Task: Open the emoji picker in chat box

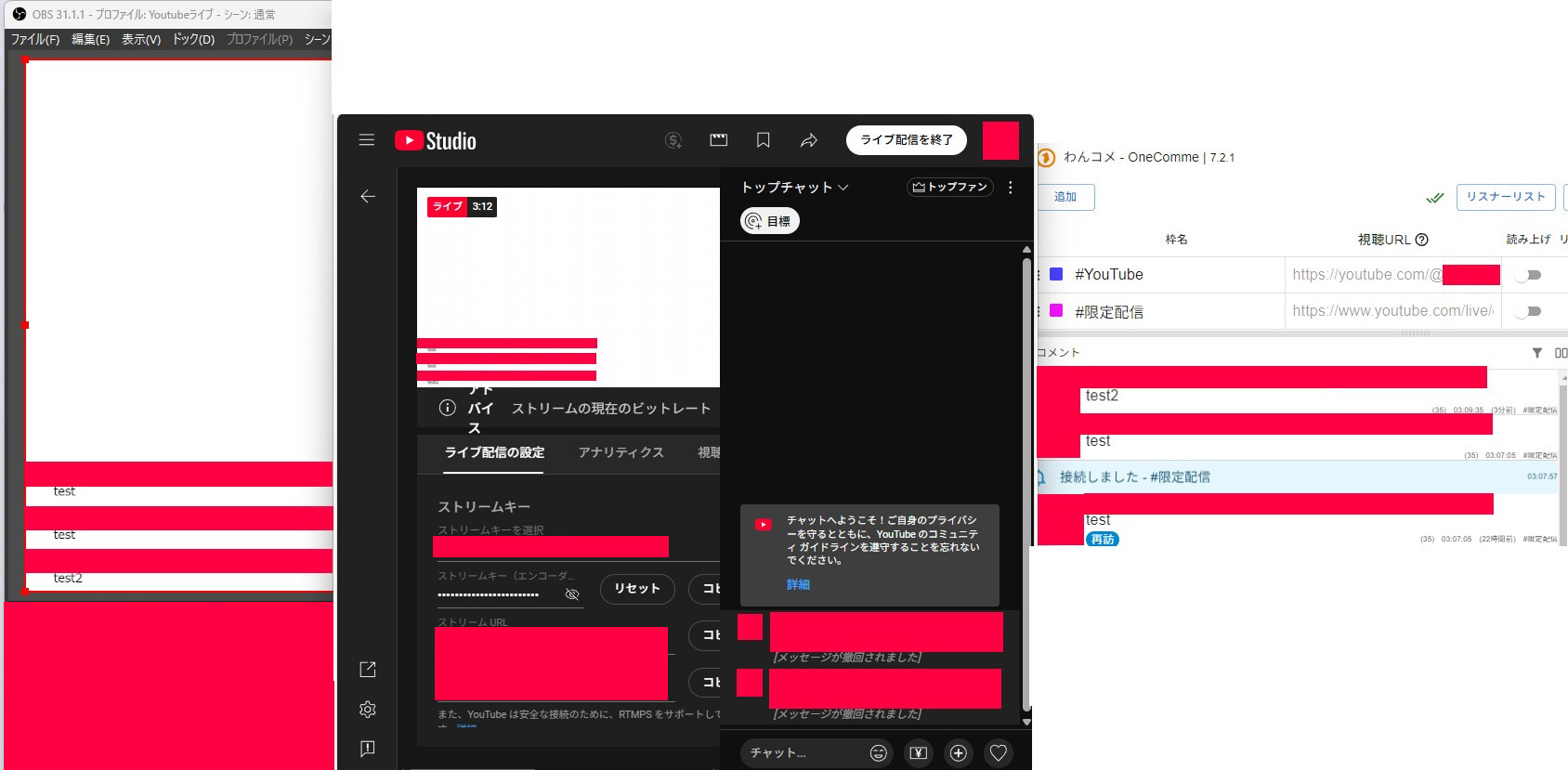Action: pos(879,753)
